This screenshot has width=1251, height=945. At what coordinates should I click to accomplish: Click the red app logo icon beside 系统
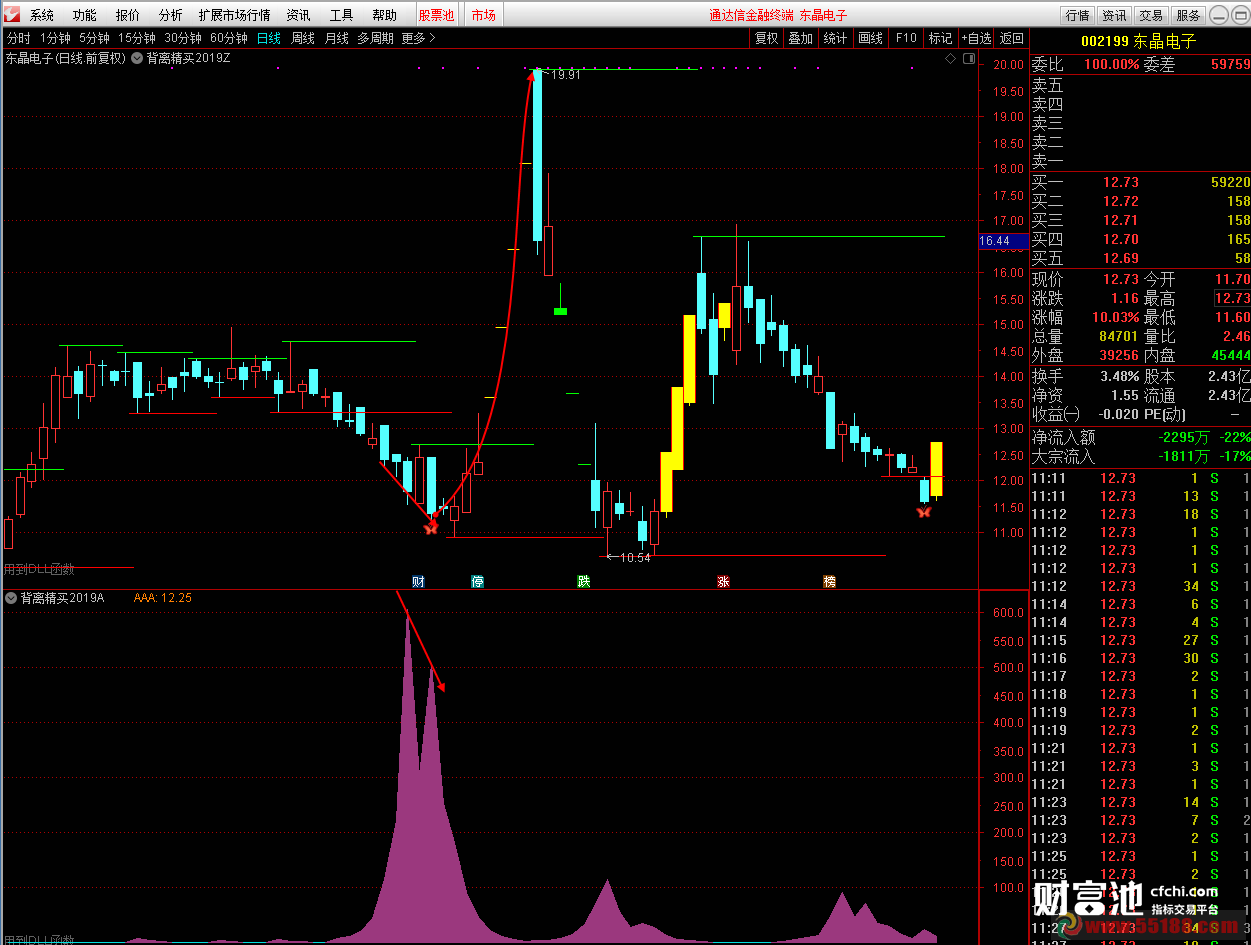(11, 15)
